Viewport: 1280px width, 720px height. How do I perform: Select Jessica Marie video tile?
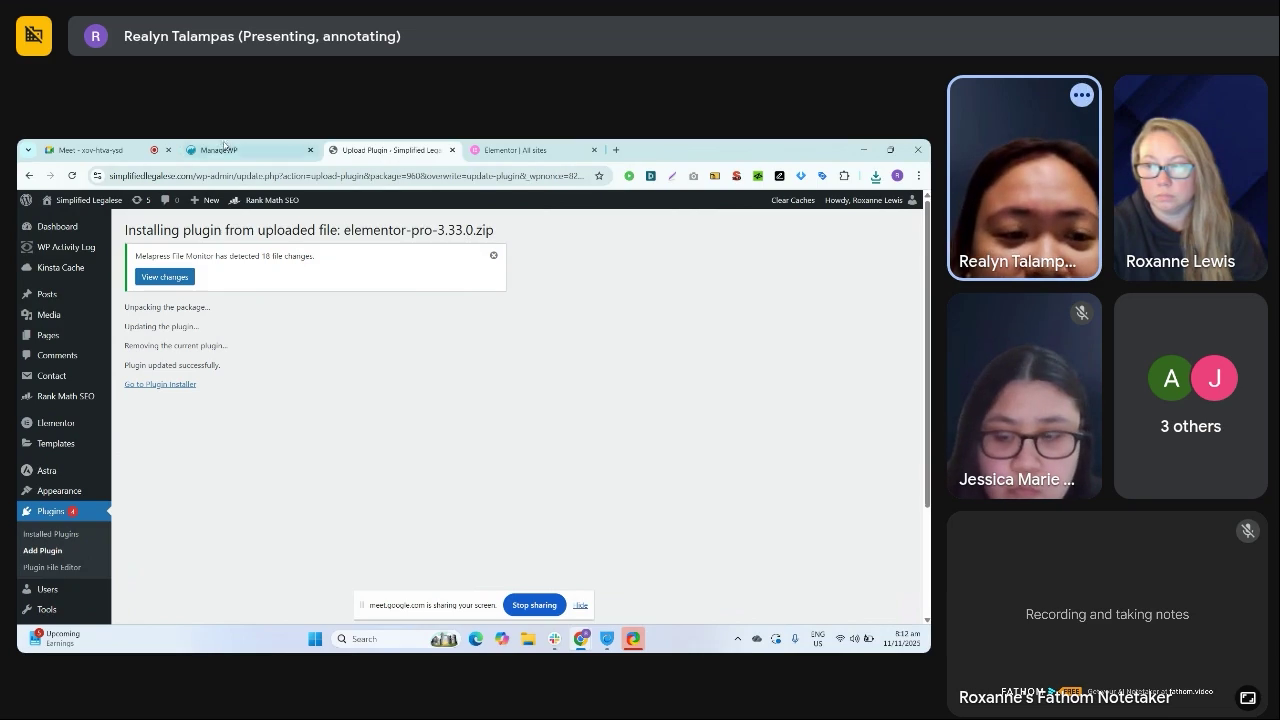(x=1024, y=396)
